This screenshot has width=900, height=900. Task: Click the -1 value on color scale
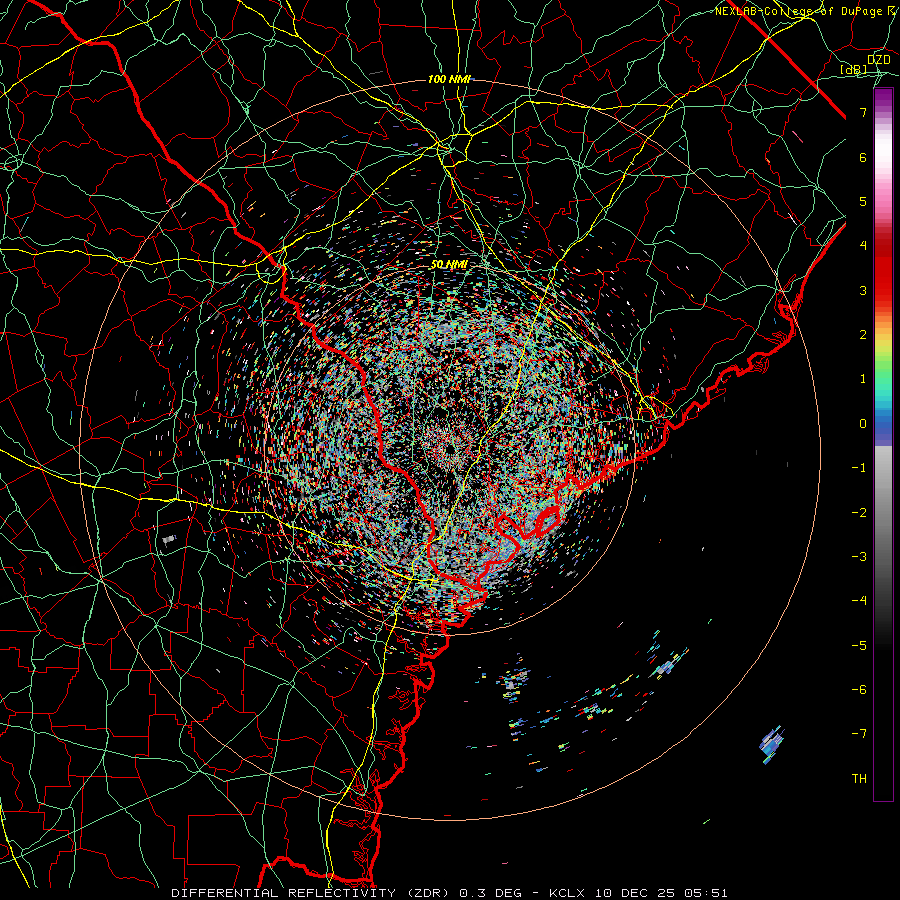coord(859,468)
